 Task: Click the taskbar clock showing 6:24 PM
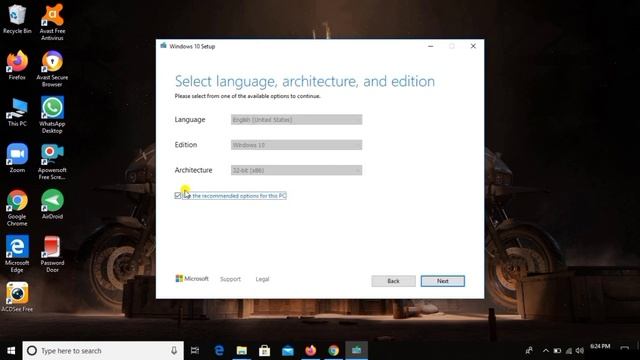[x=600, y=347]
